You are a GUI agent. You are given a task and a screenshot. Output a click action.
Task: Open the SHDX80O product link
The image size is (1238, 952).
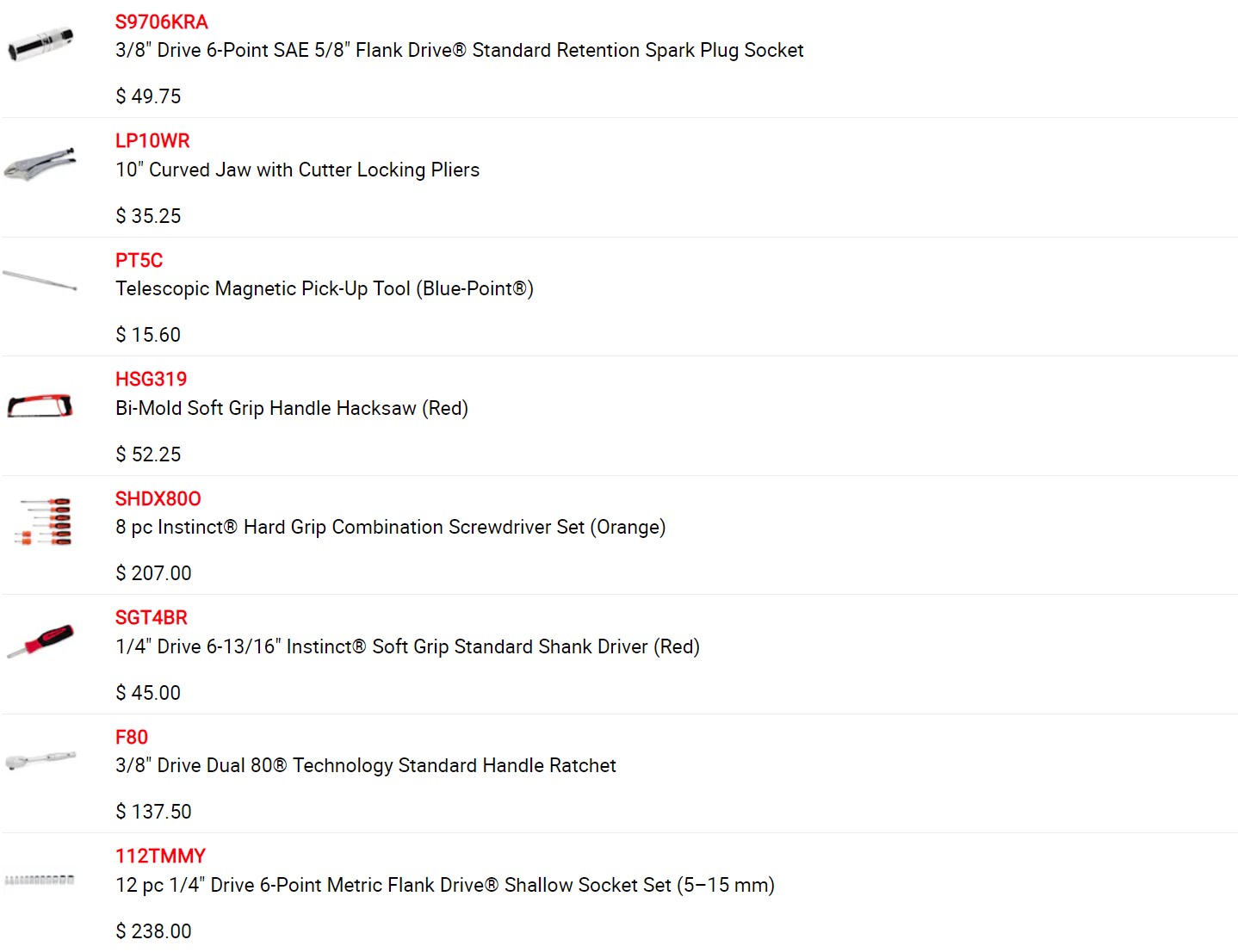point(158,498)
